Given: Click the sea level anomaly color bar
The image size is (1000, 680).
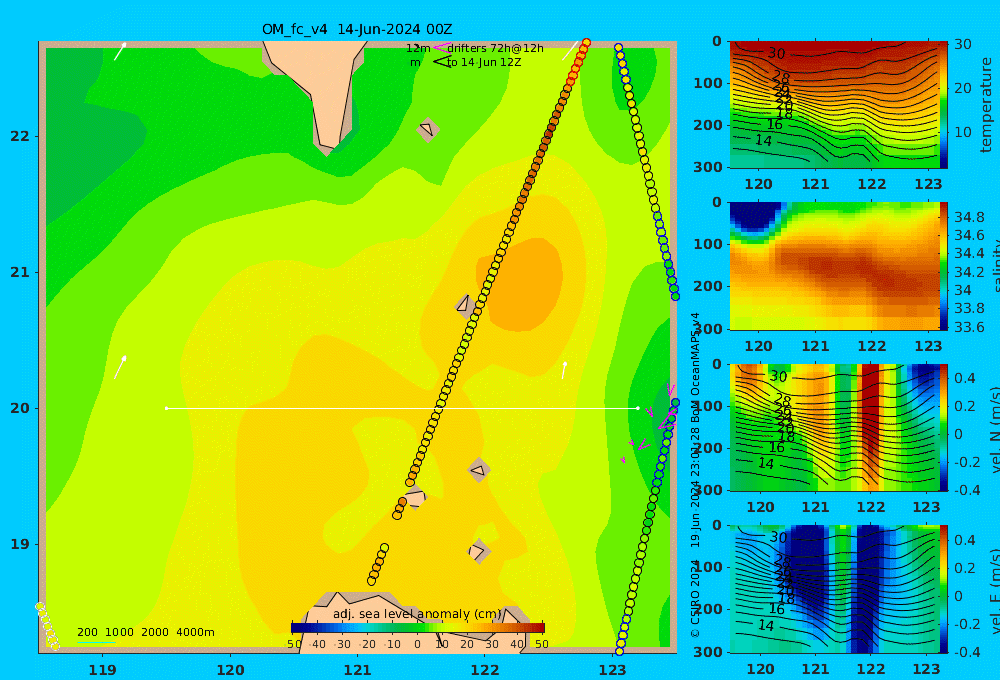Looking at the screenshot, I should (418, 627).
